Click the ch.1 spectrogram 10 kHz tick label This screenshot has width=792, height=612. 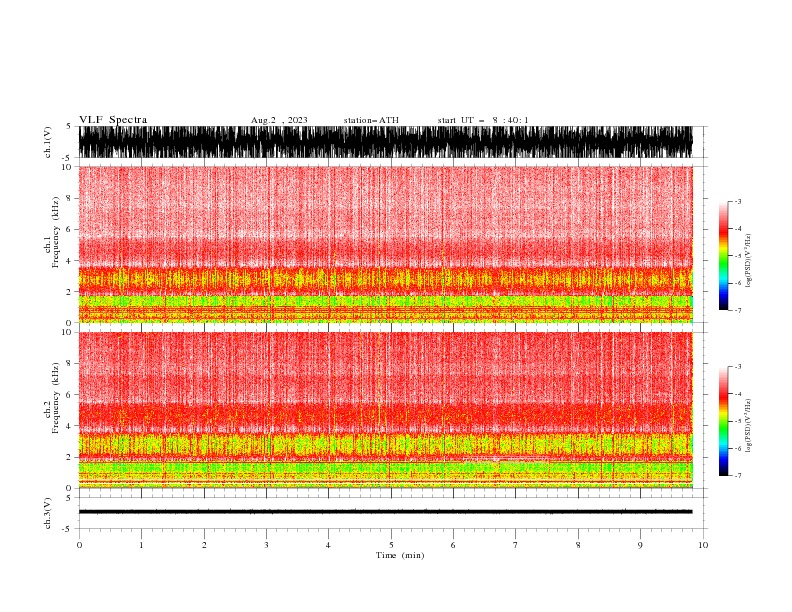point(67,167)
